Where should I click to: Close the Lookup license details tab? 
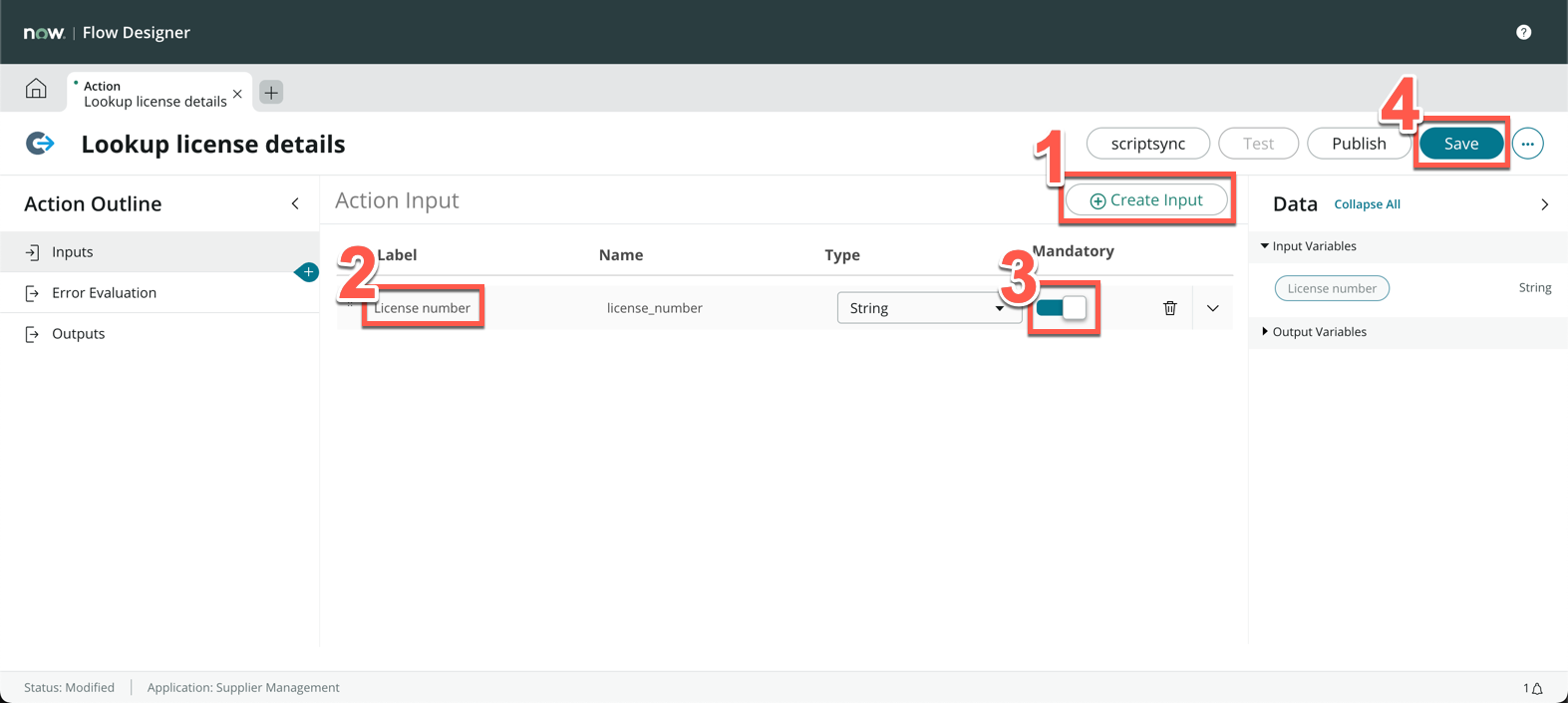coord(237,95)
